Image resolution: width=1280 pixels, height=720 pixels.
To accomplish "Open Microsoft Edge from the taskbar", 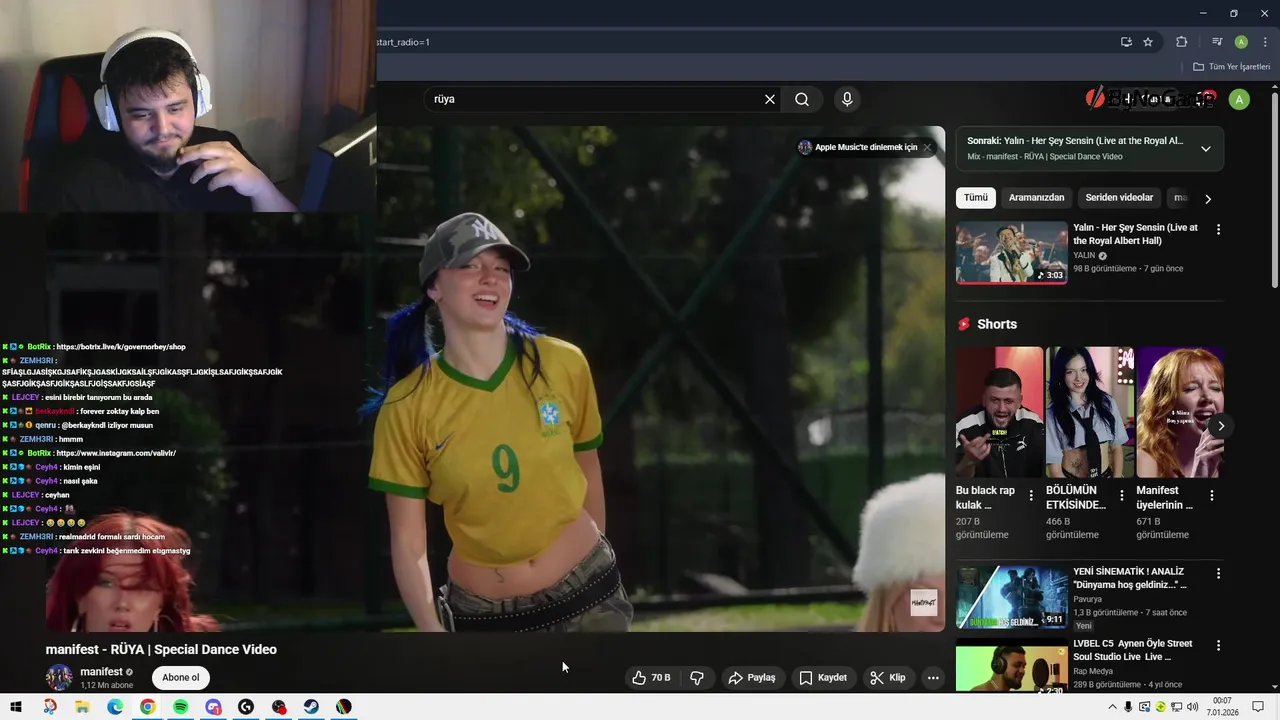I will 115,706.
